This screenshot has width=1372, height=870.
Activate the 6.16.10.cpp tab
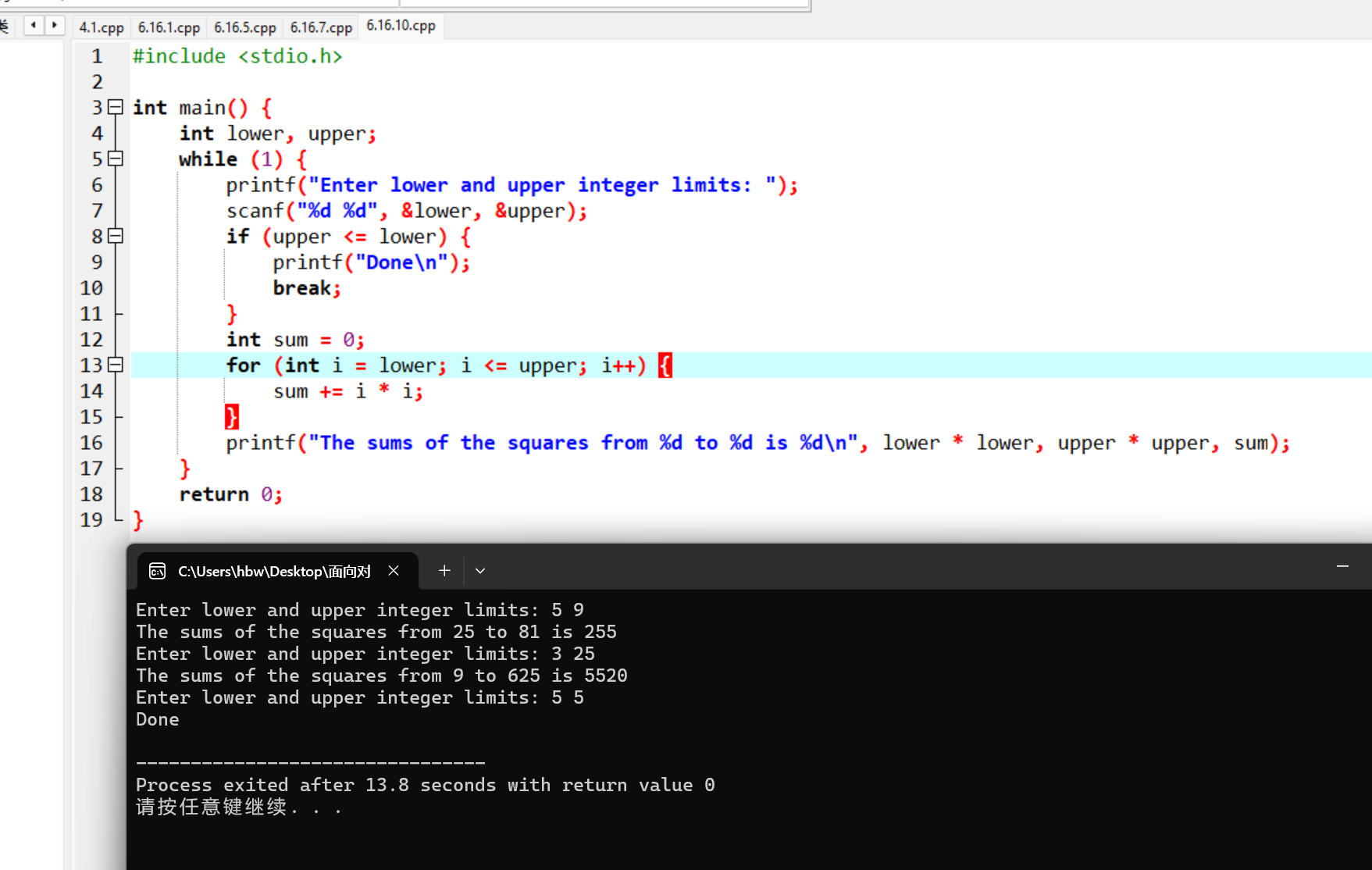[x=401, y=26]
